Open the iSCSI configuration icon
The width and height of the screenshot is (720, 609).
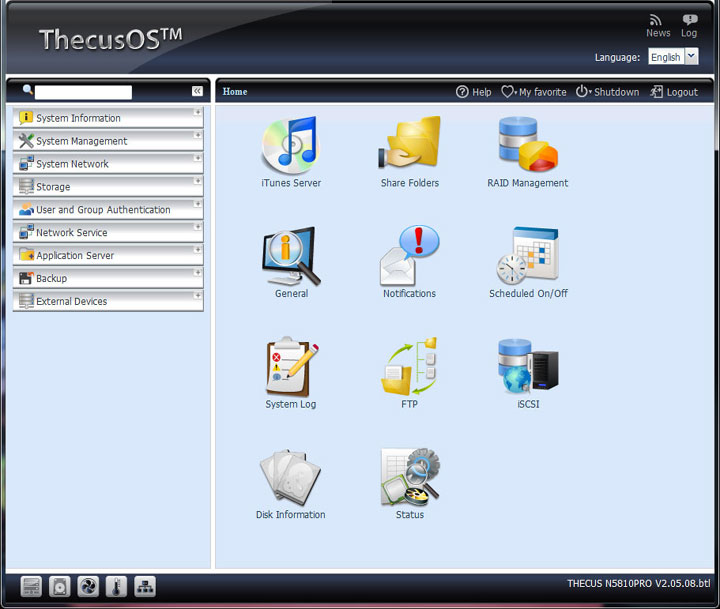[x=527, y=368]
